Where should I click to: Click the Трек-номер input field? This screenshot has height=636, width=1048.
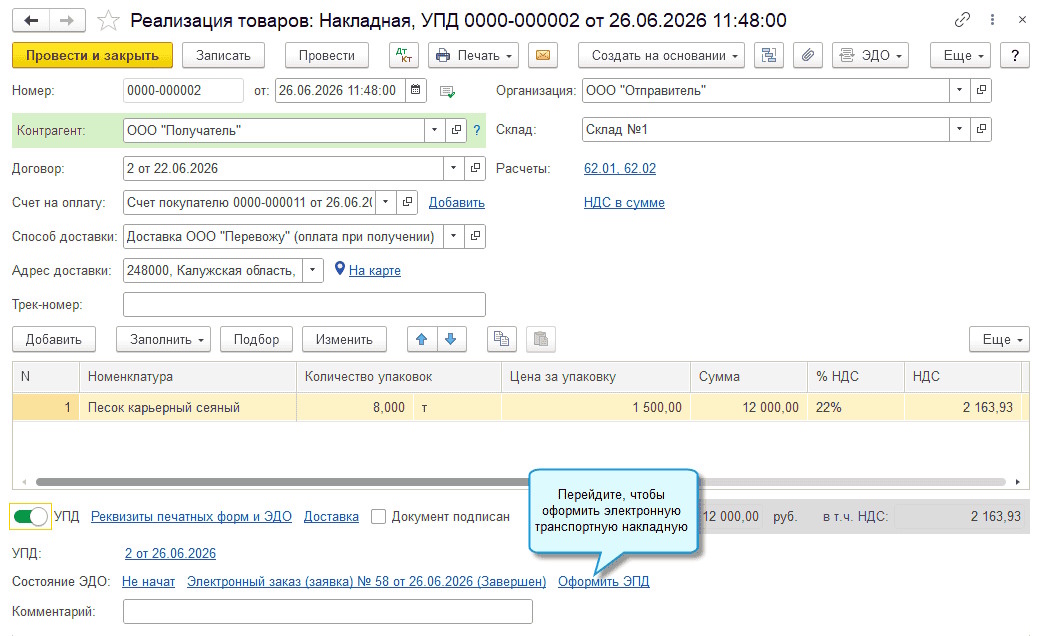click(x=304, y=305)
